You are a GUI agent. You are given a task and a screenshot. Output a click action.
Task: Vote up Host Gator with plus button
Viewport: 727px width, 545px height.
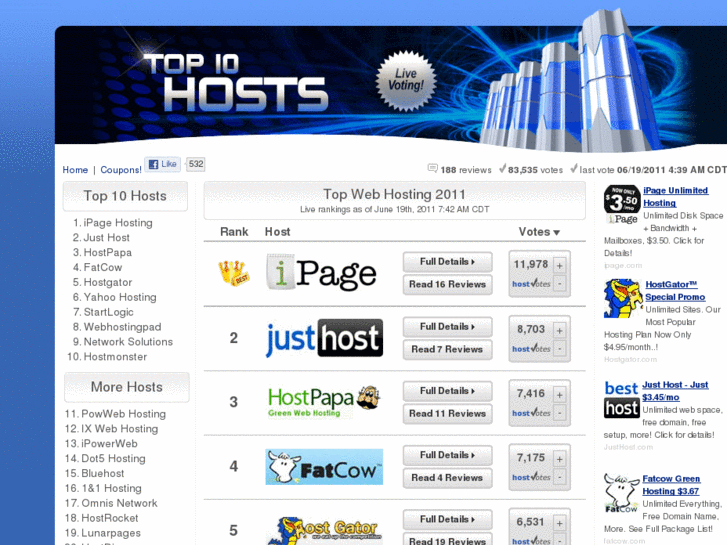(560, 523)
